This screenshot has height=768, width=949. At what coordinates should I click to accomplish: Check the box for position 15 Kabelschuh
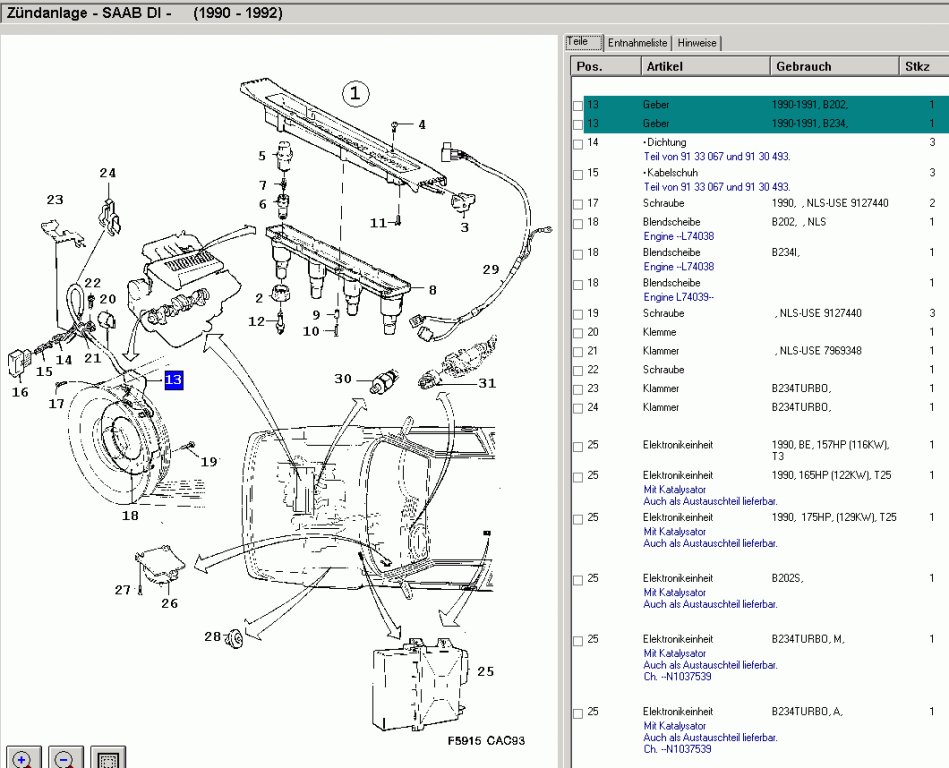point(578,174)
